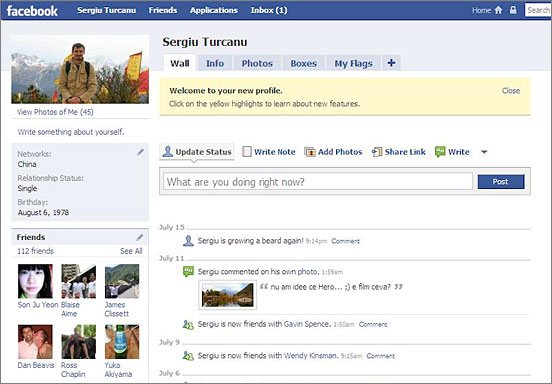The width and height of the screenshot is (552, 384).
Task: Open Ross Chaplin's friend photo
Action: [x=79, y=342]
